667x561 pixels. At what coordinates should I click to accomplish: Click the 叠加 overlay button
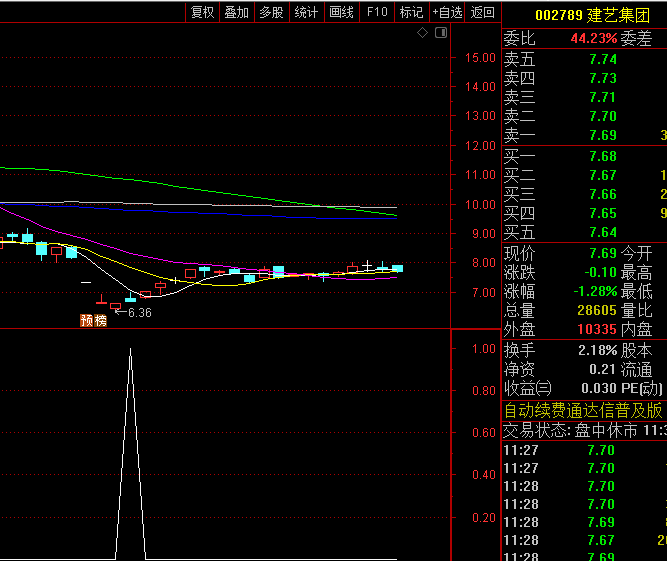(237, 12)
